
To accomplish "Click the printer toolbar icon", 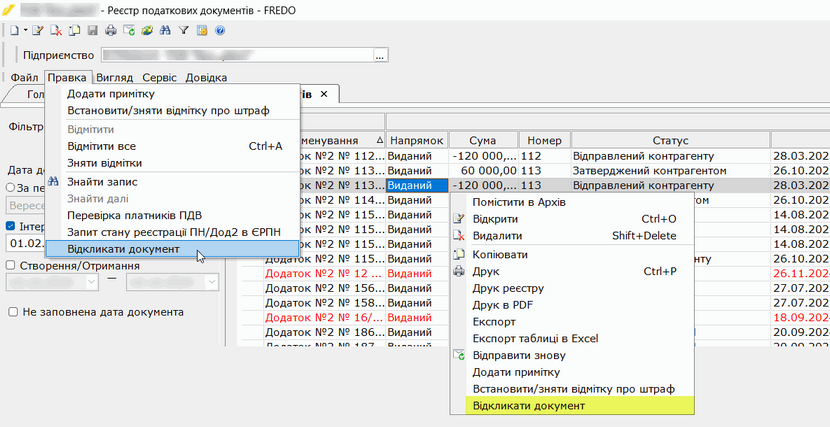I will click(110, 31).
